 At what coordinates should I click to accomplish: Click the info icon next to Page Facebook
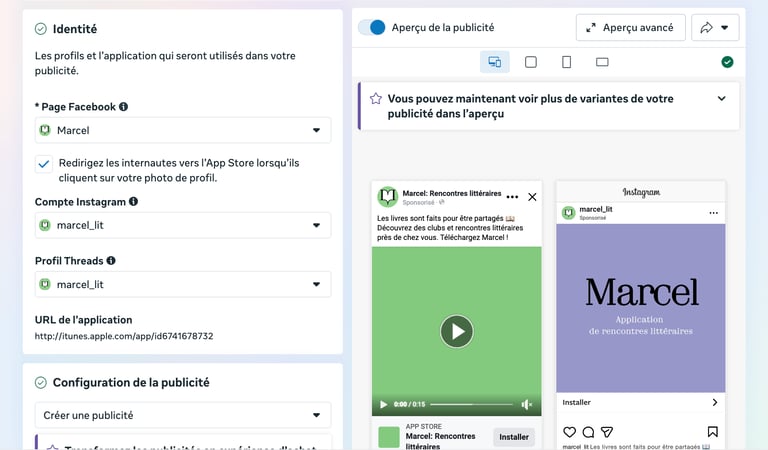pyautogui.click(x=123, y=106)
